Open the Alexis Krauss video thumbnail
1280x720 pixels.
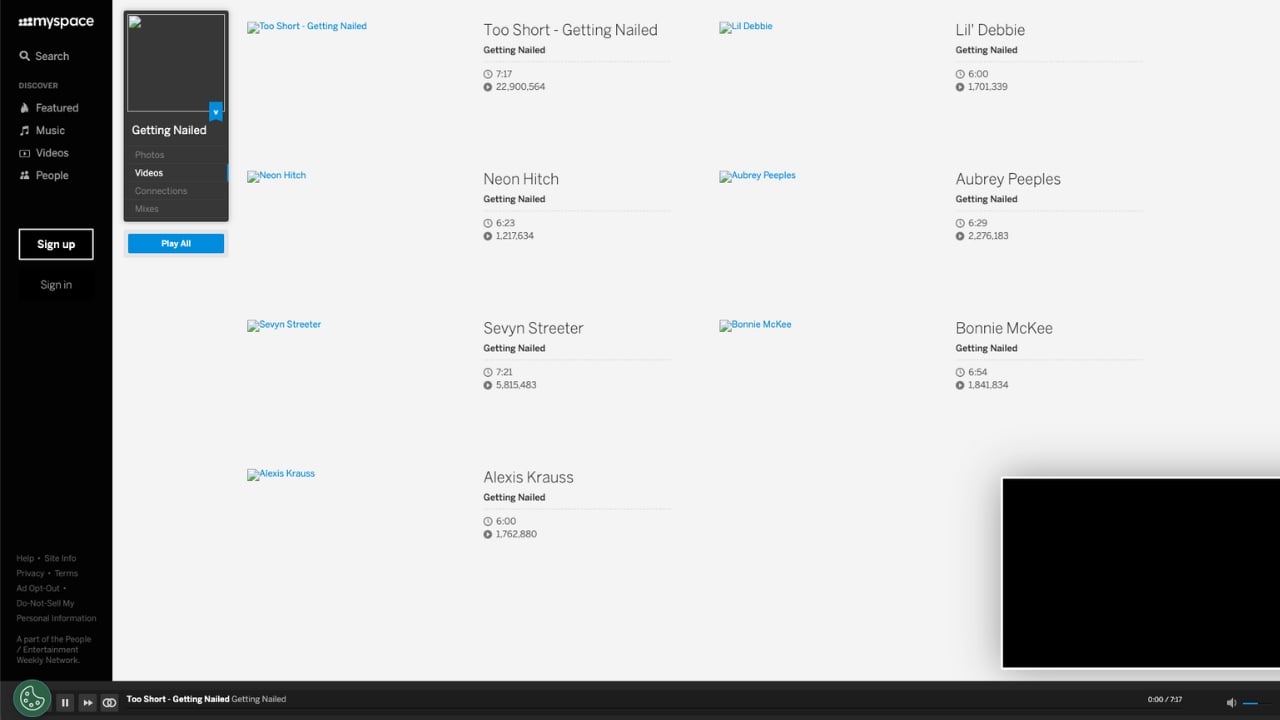point(281,473)
